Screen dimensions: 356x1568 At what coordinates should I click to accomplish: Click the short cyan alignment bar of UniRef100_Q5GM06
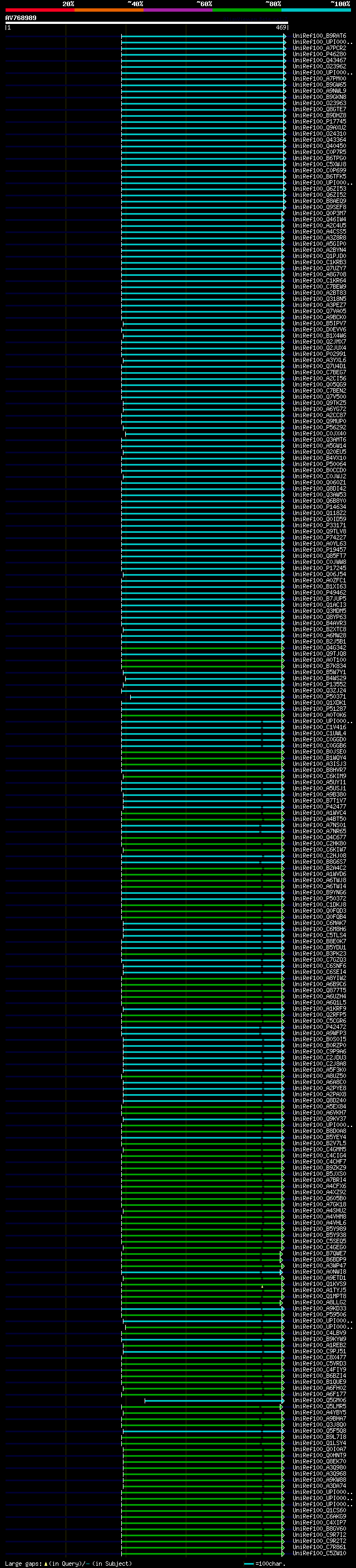coord(214,1400)
